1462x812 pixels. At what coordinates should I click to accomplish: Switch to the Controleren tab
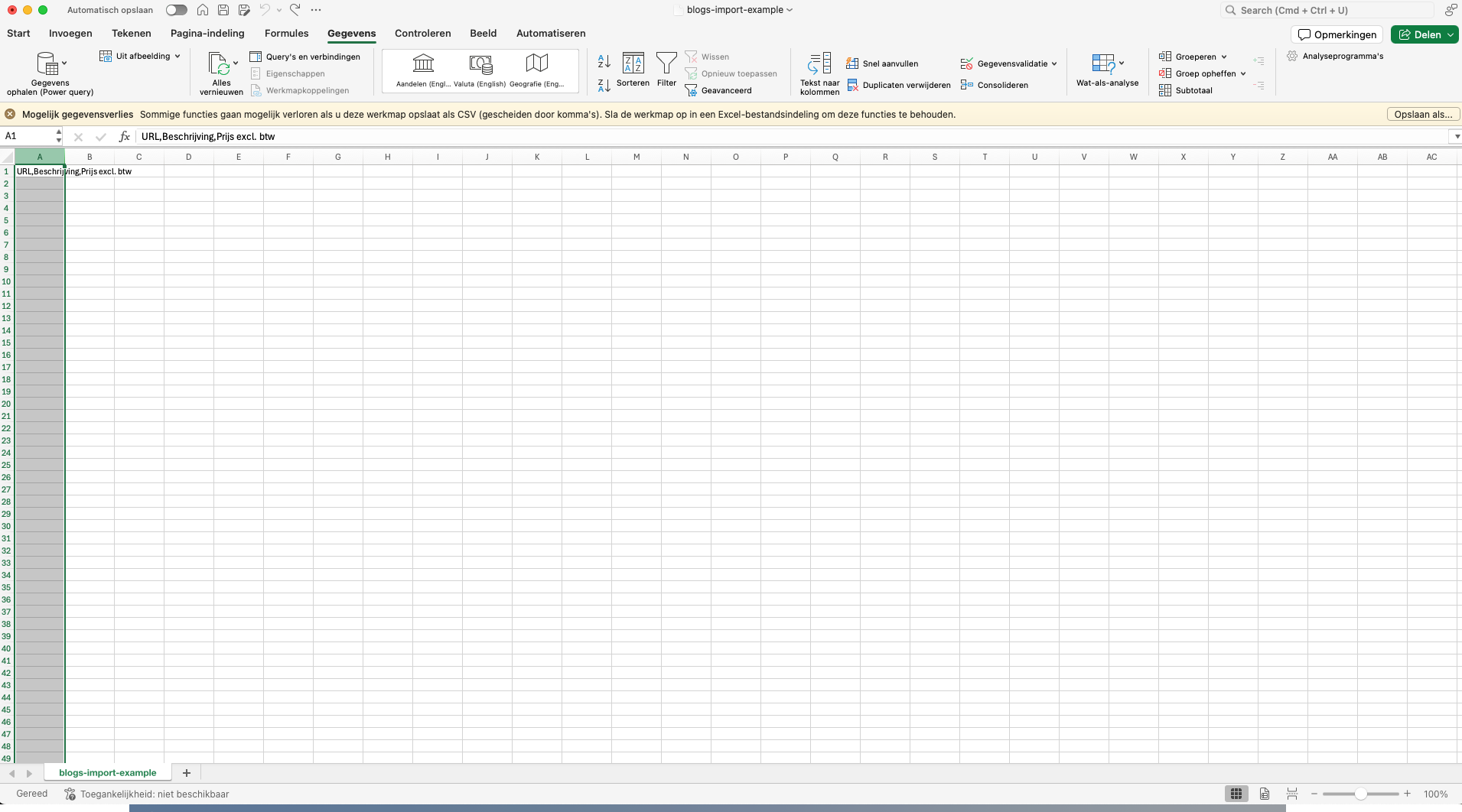pos(423,33)
